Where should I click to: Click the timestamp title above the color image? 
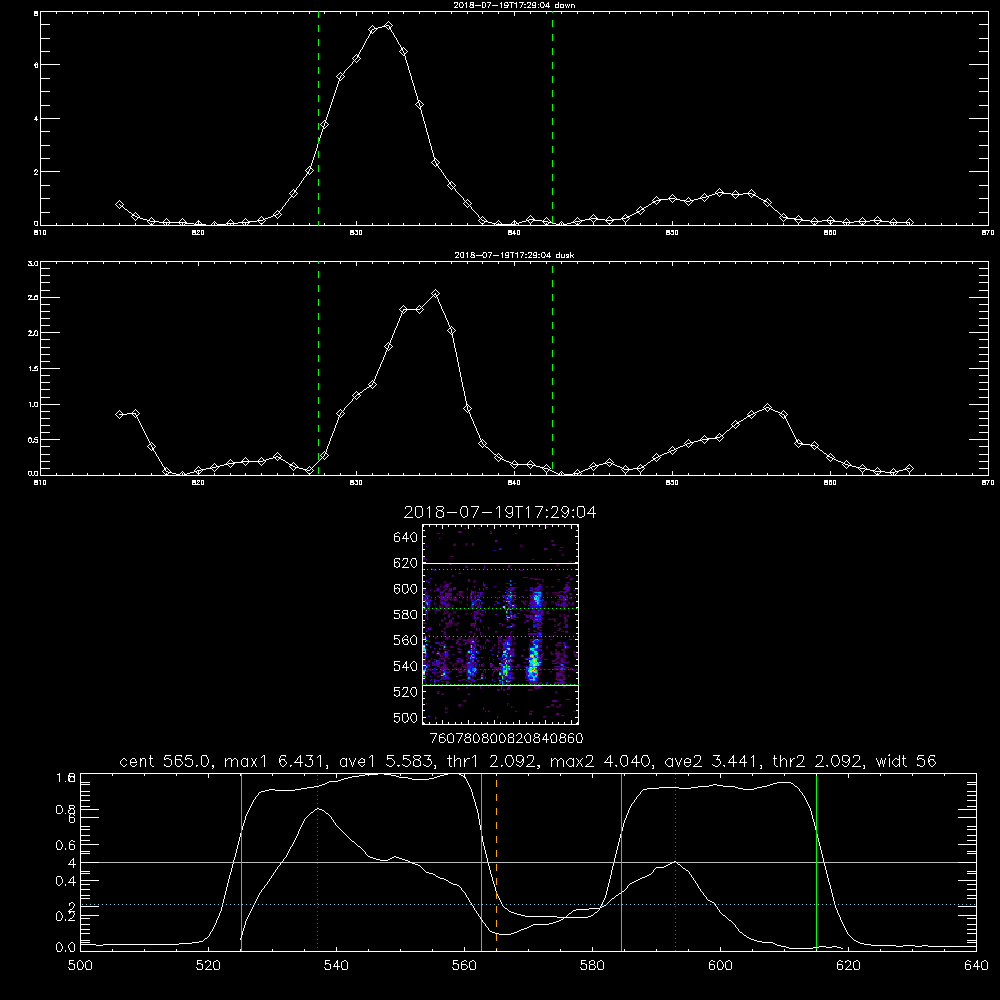(500, 512)
